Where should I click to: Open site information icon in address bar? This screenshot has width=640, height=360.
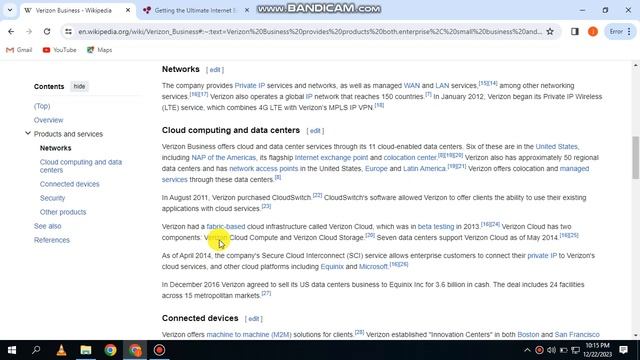coord(68,31)
